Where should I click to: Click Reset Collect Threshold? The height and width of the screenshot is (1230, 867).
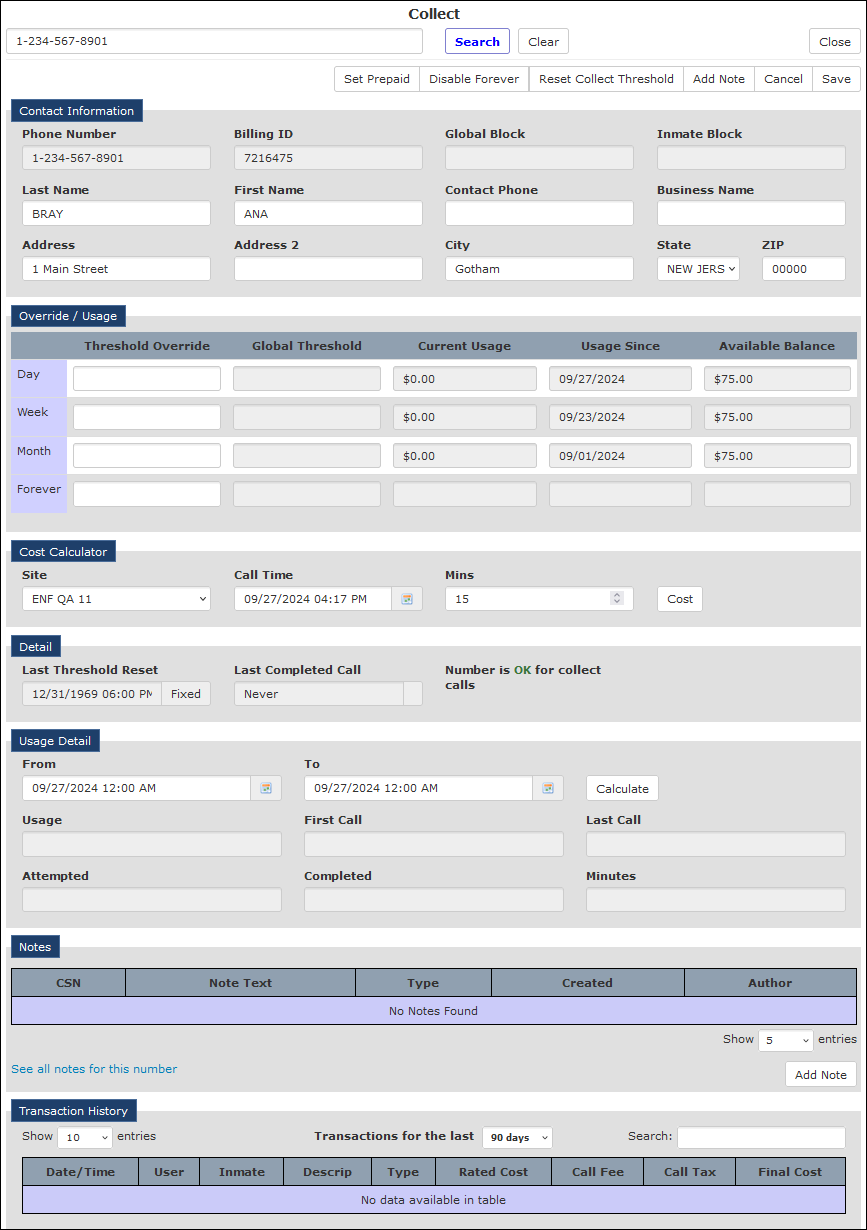[606, 79]
